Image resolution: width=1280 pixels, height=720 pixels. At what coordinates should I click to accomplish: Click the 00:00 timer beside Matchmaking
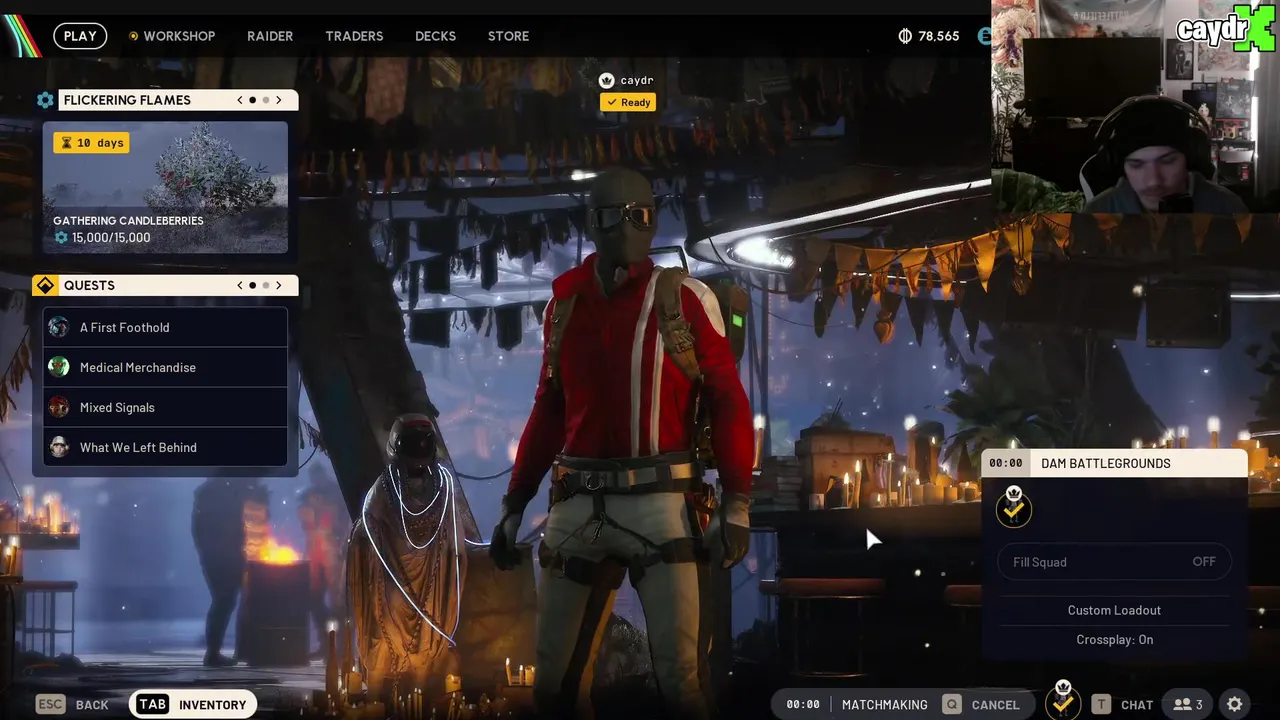tap(803, 705)
